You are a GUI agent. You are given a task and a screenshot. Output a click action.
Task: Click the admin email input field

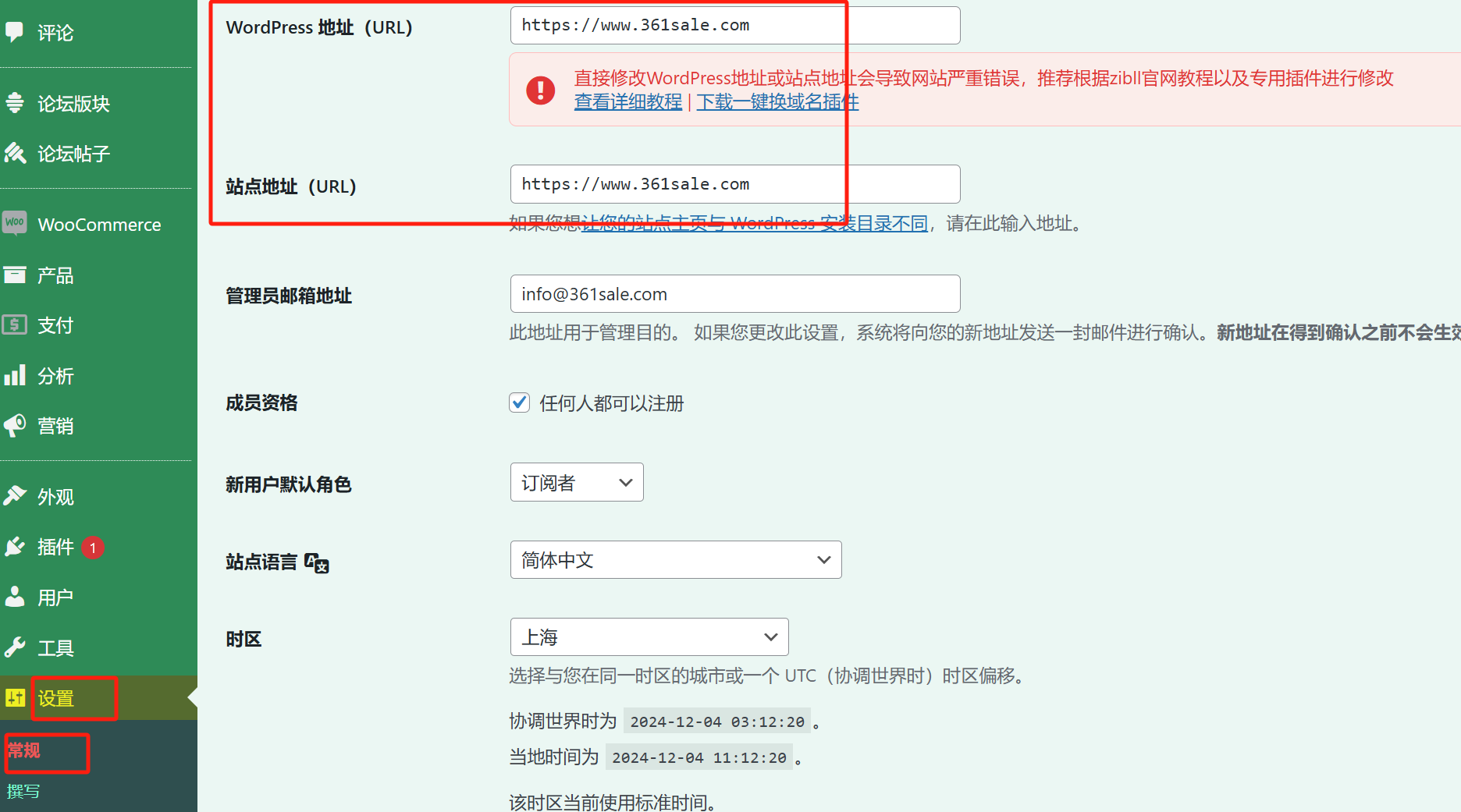point(734,294)
